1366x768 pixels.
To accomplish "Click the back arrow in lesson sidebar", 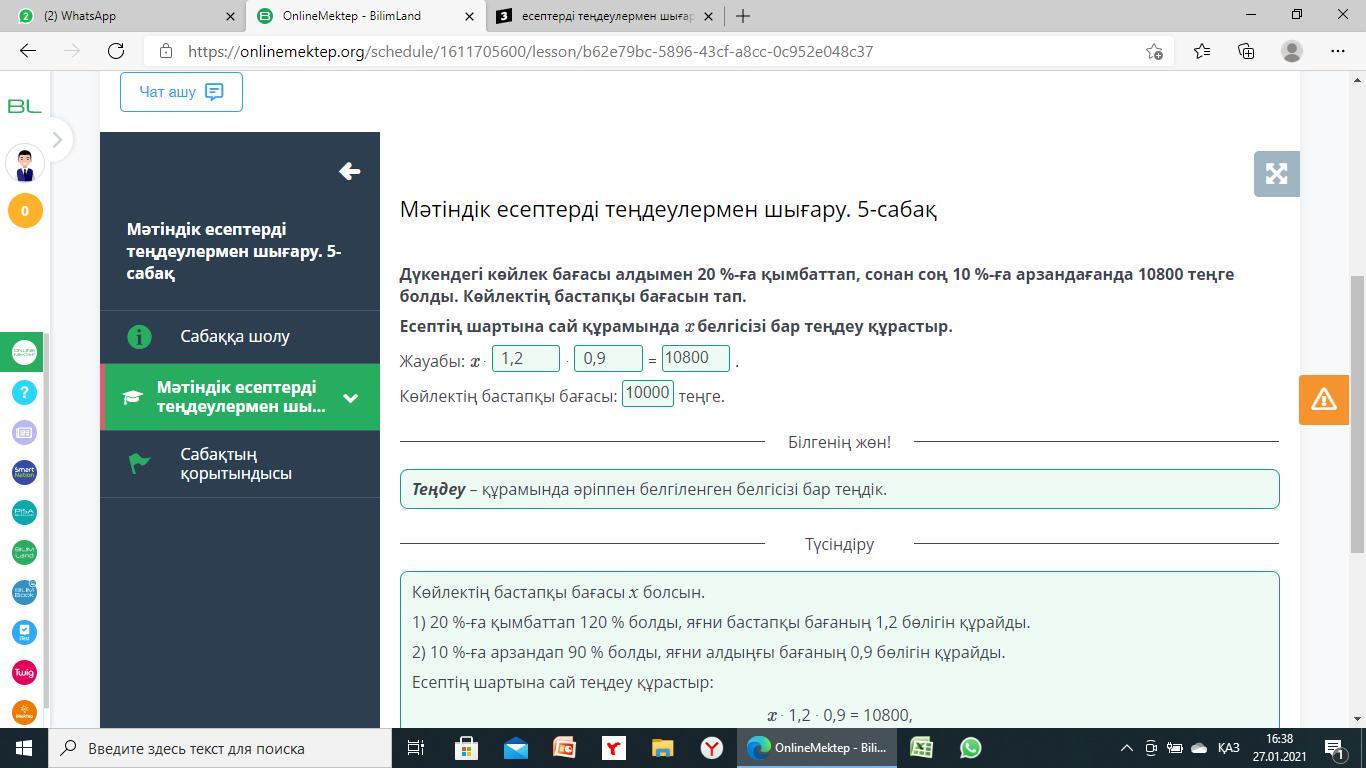I will click(349, 172).
